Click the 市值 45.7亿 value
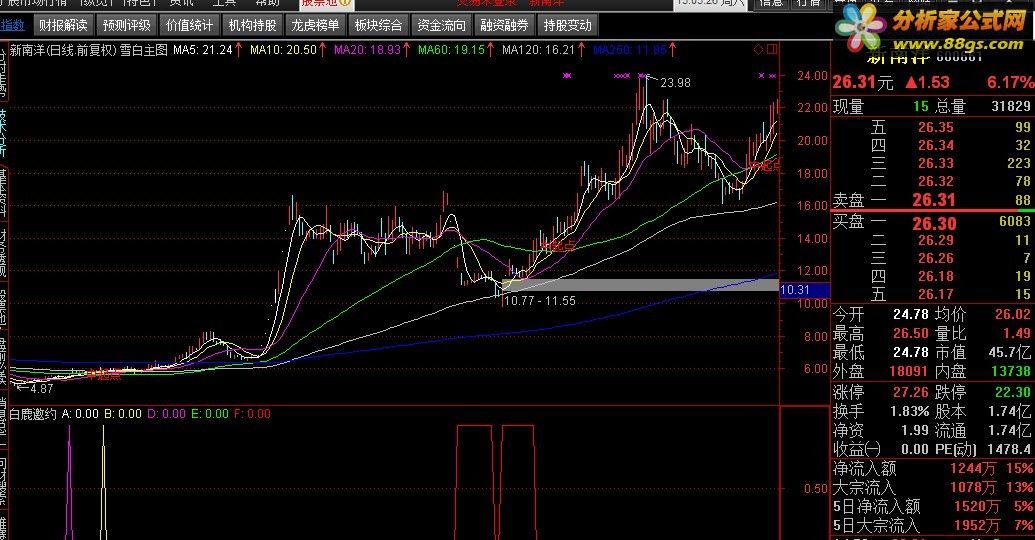 click(1010, 353)
